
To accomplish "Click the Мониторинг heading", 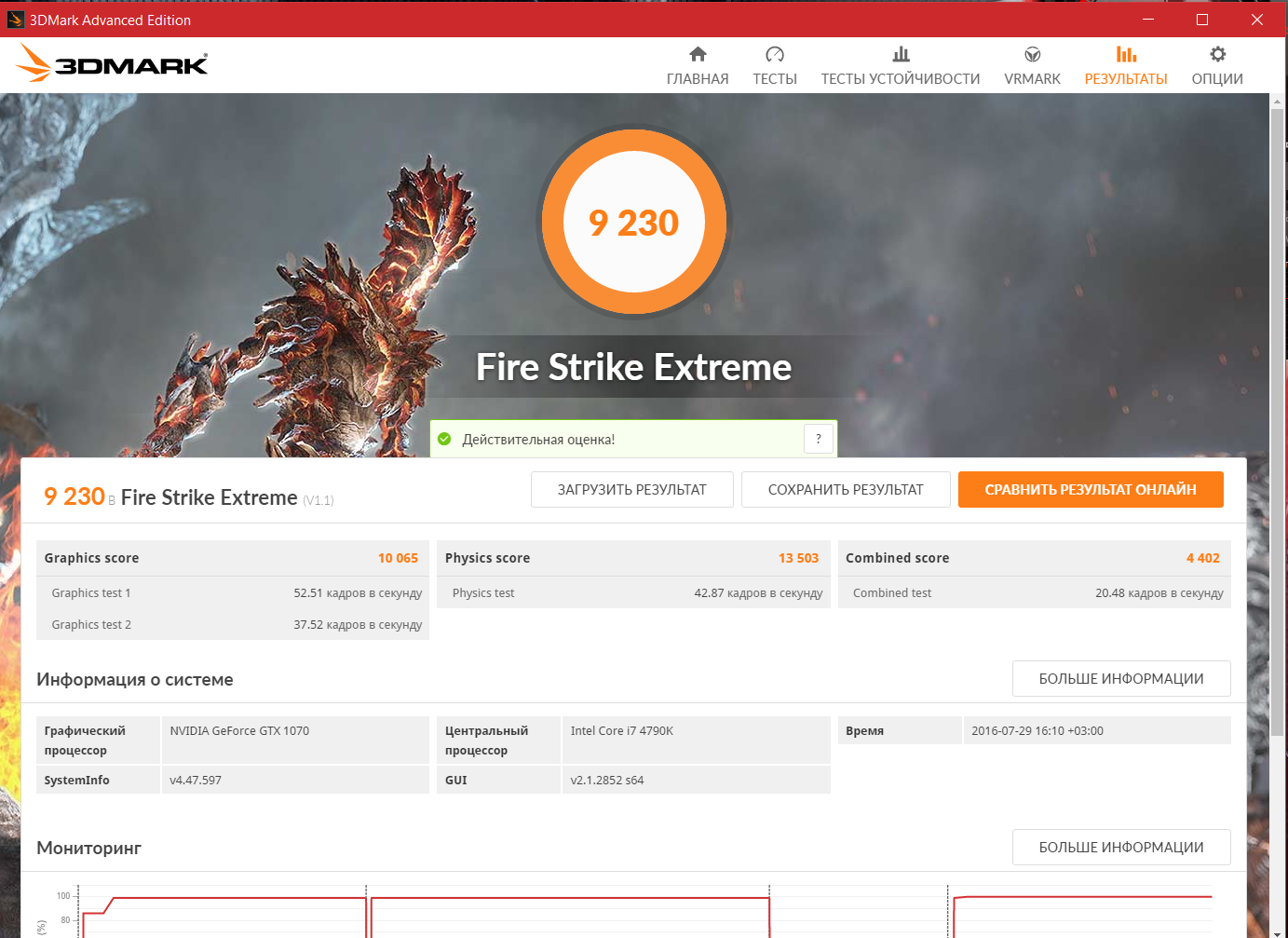I will [x=88, y=849].
